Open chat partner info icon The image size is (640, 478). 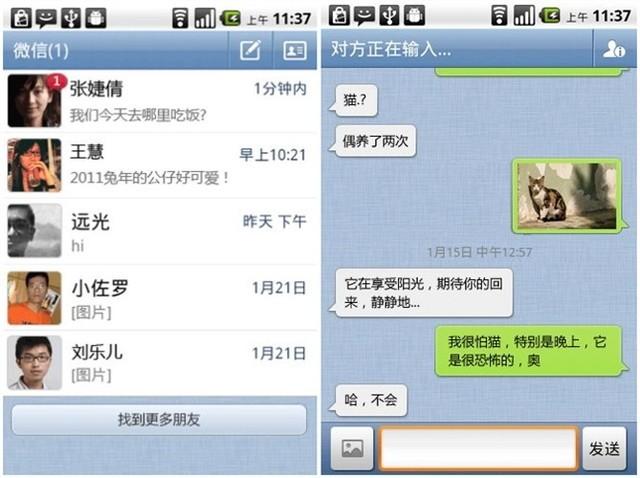pyautogui.click(x=614, y=49)
